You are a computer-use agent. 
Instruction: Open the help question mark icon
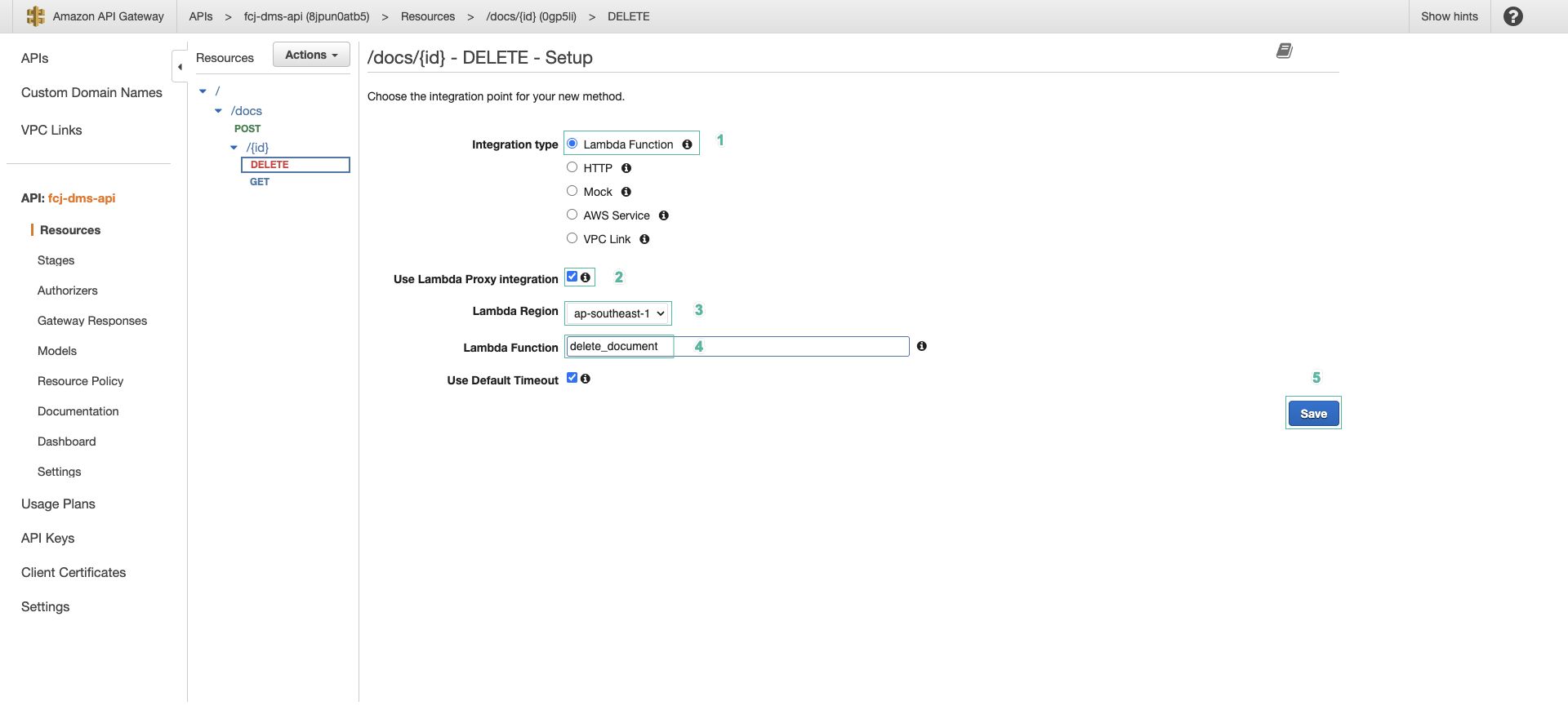pos(1512,16)
